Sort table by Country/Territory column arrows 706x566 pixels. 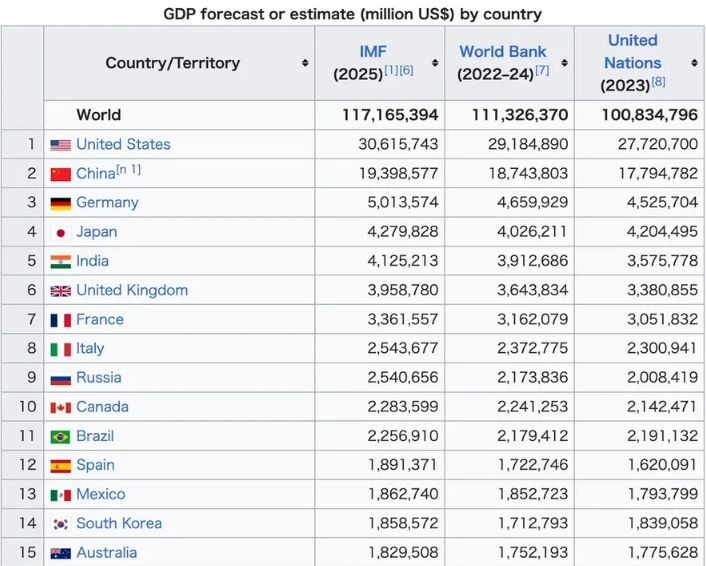[305, 63]
